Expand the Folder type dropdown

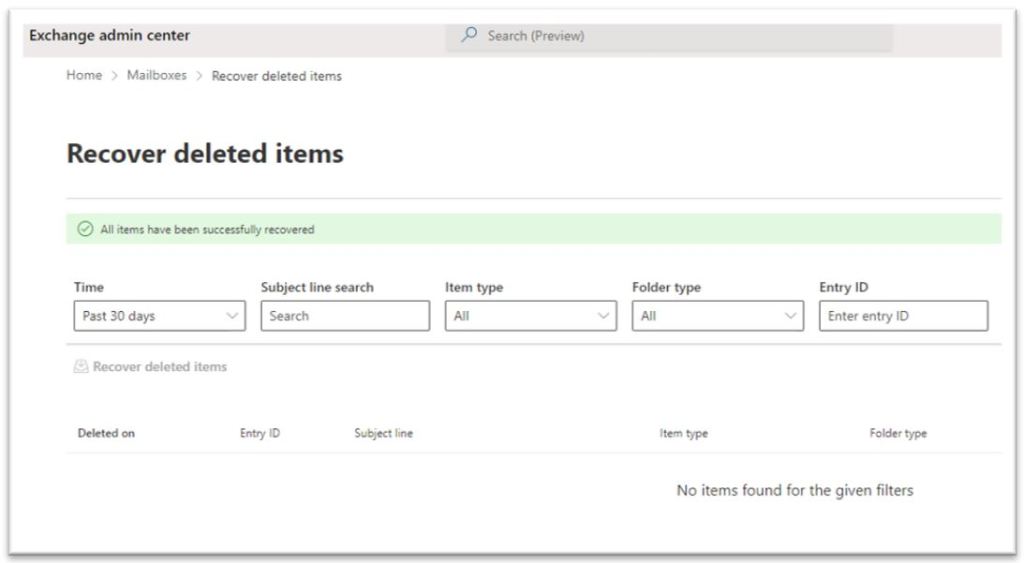(x=718, y=316)
